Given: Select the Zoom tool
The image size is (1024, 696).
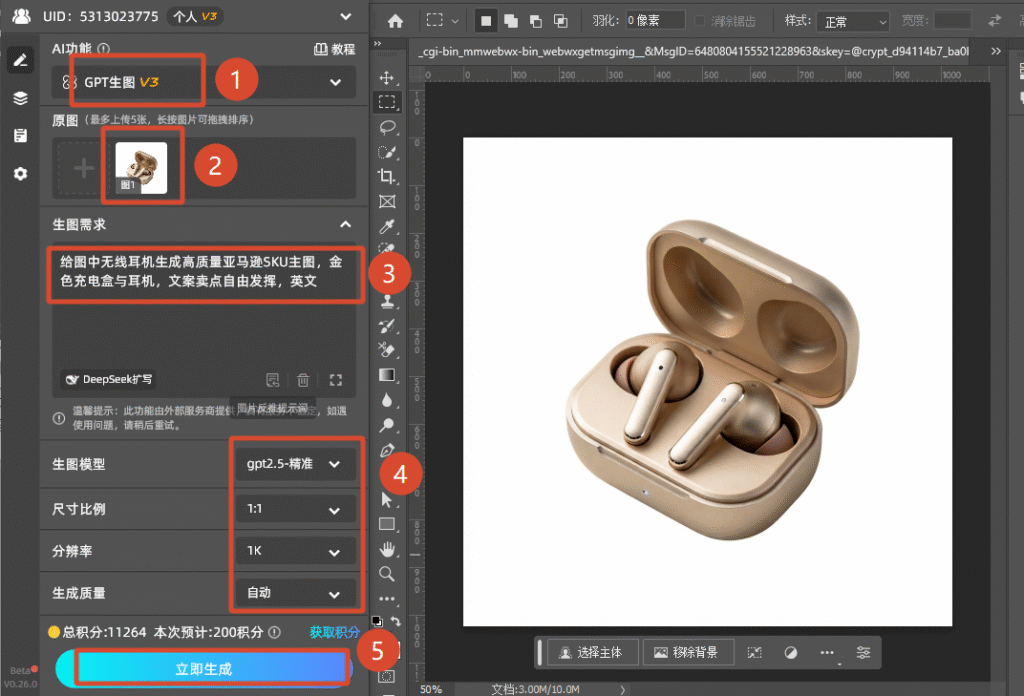Looking at the screenshot, I should [387, 574].
